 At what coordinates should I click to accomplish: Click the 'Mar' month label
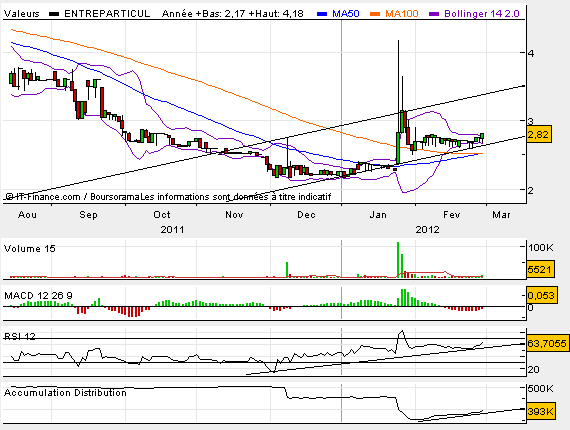[x=501, y=215]
